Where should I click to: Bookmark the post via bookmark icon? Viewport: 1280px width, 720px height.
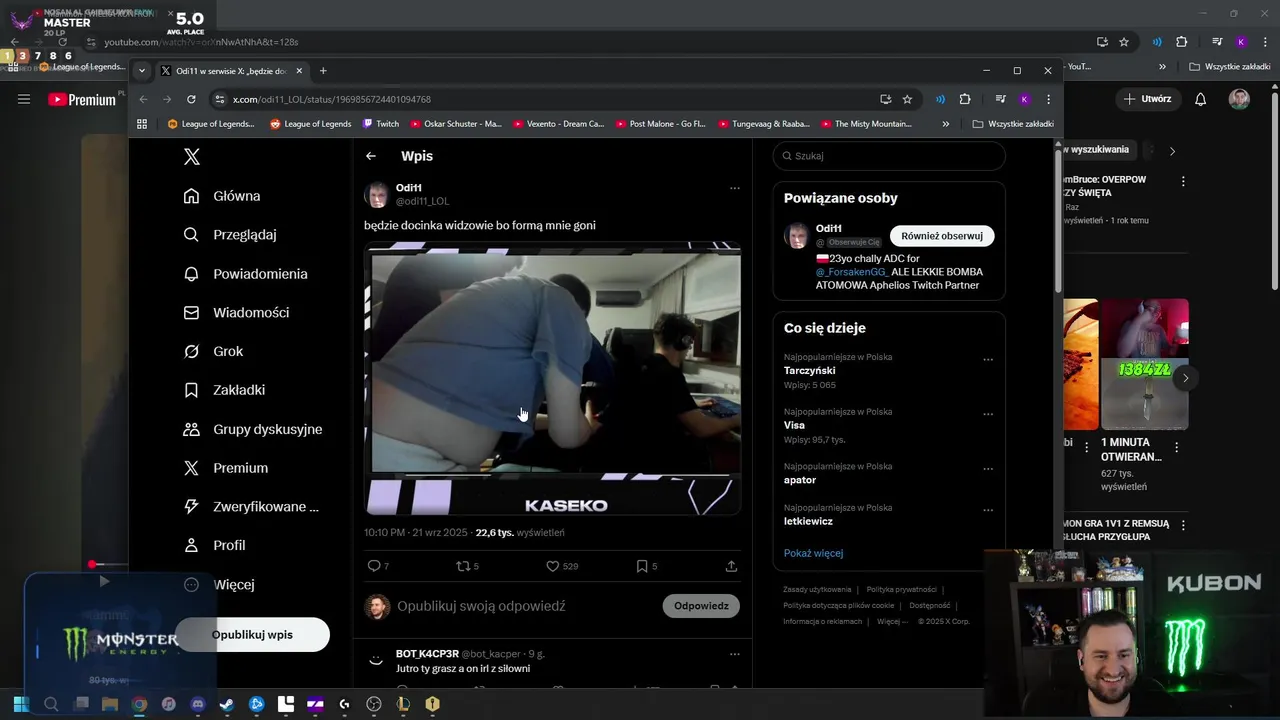point(642,566)
